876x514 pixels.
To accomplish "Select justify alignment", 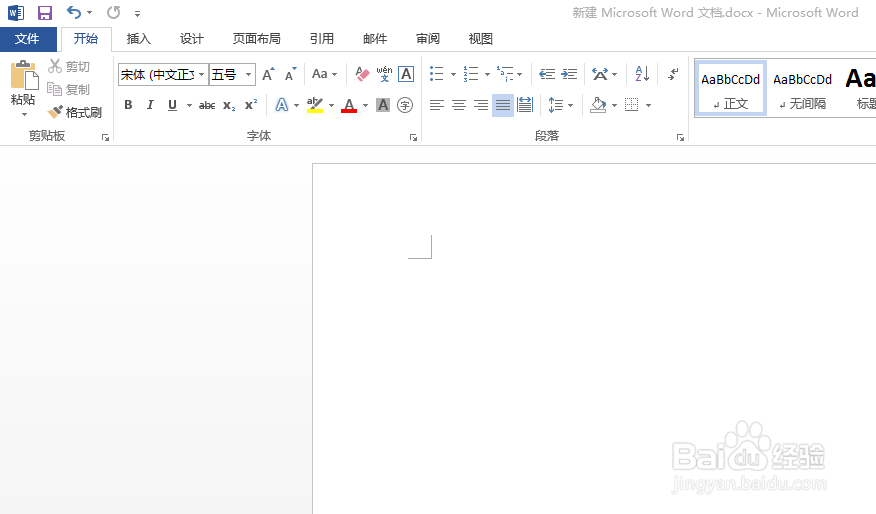I will 503,105.
